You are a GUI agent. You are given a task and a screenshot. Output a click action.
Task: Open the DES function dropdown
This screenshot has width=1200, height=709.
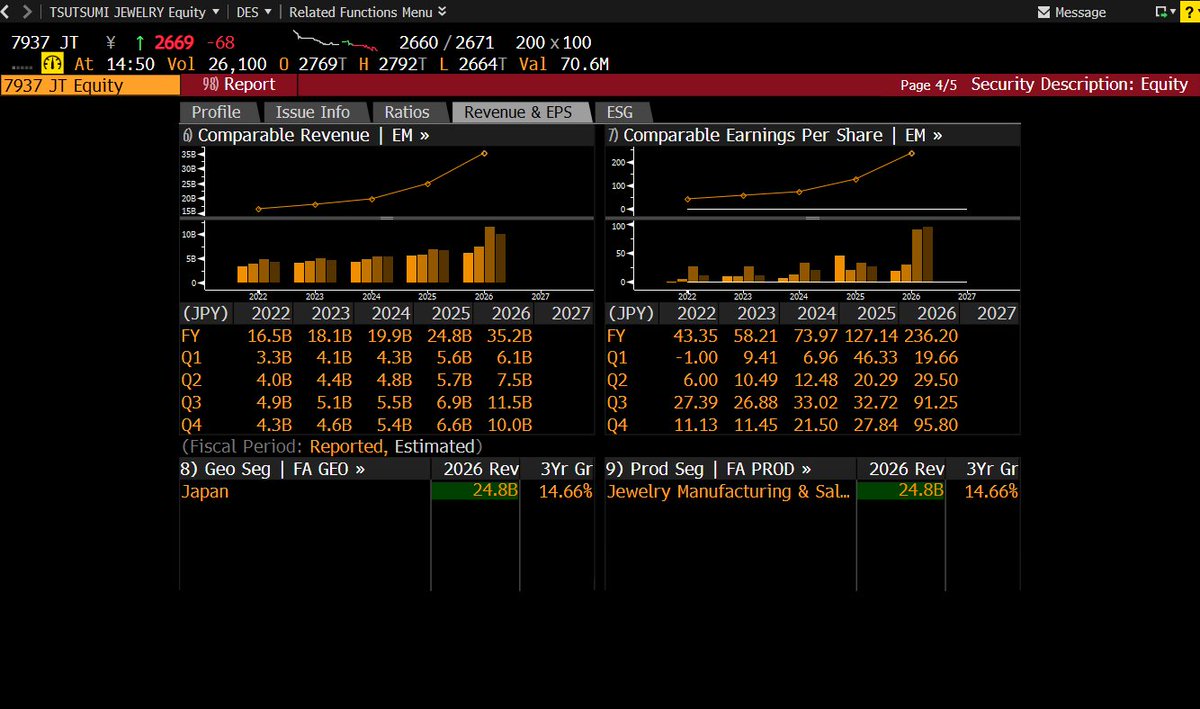(x=254, y=12)
